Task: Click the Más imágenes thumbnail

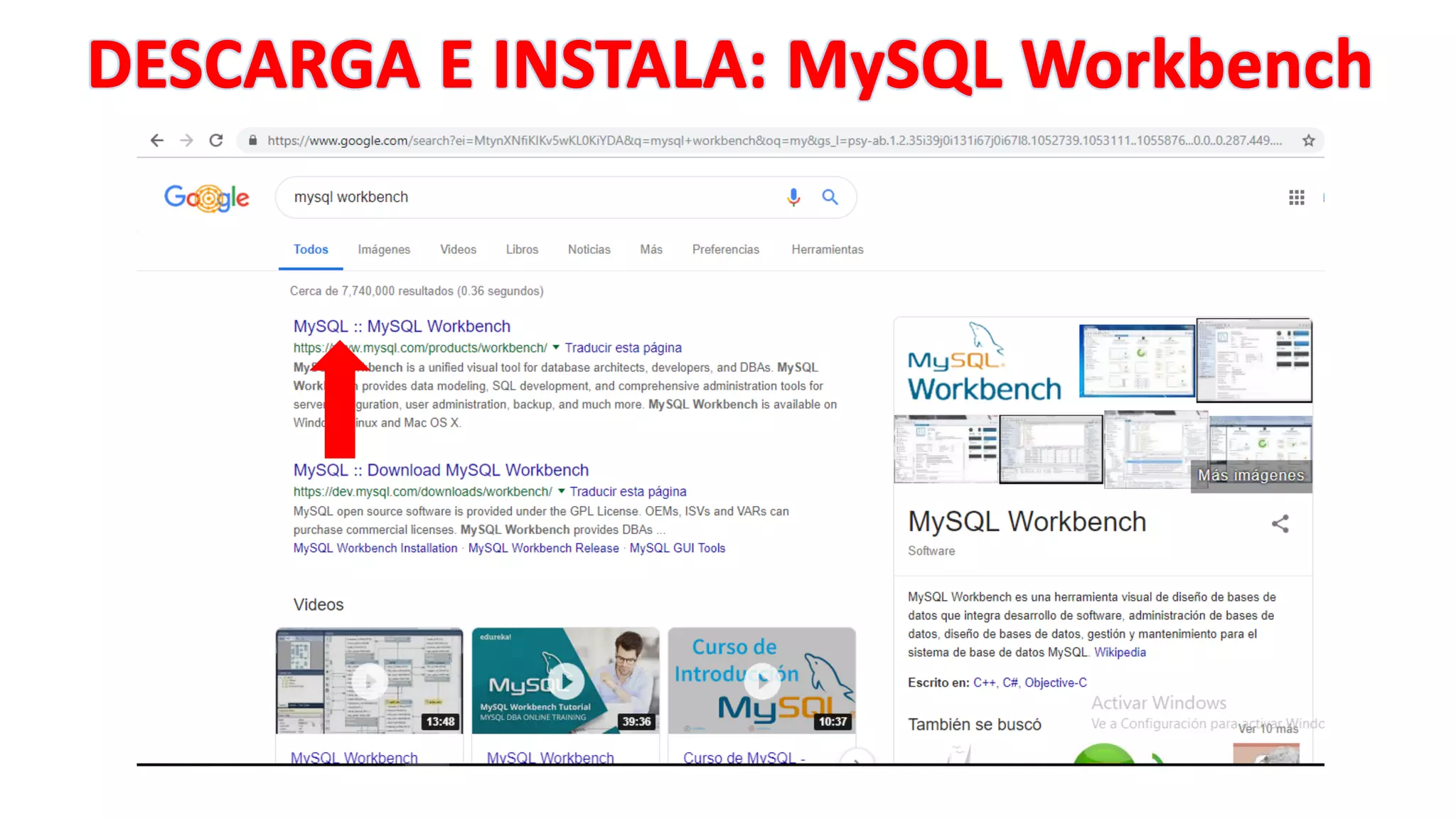Action: coord(1251,475)
